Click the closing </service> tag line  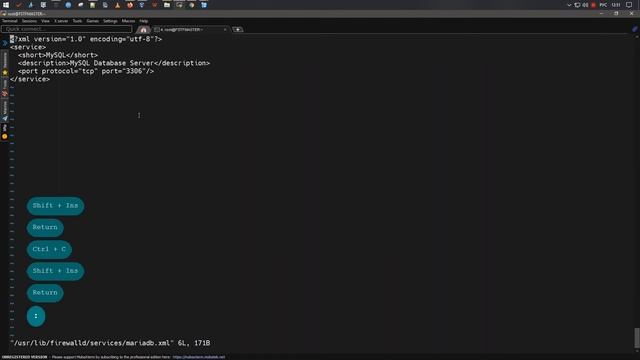coord(30,79)
